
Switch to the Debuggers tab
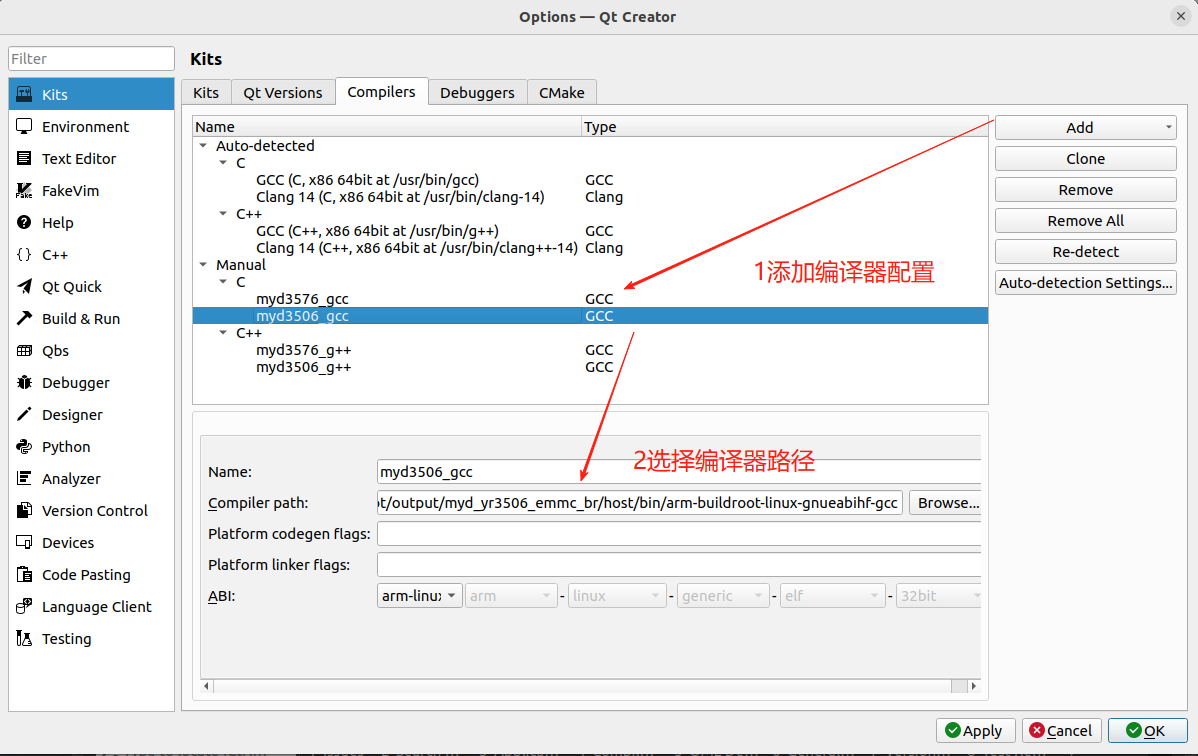pos(478,92)
